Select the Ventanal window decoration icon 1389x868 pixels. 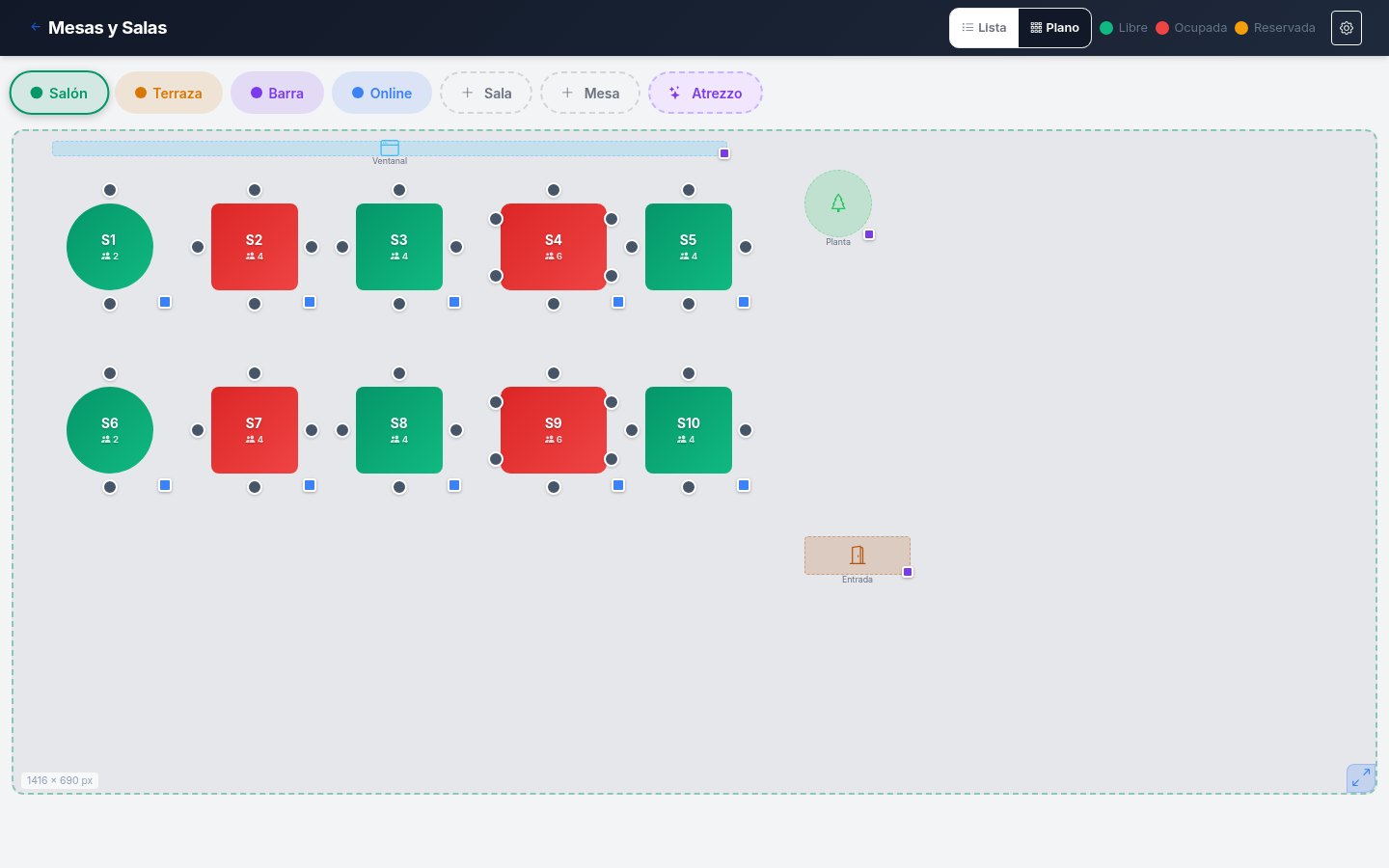click(390, 148)
